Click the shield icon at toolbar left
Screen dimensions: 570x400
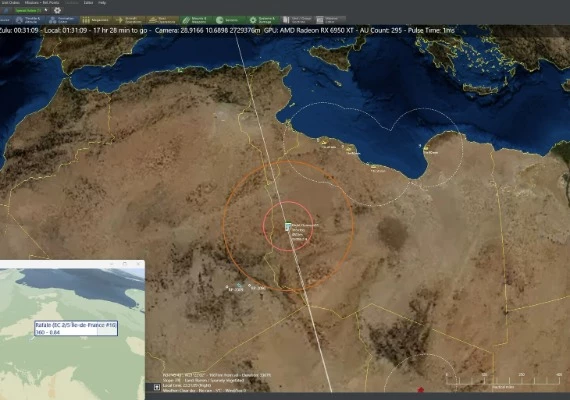click(6, 11)
